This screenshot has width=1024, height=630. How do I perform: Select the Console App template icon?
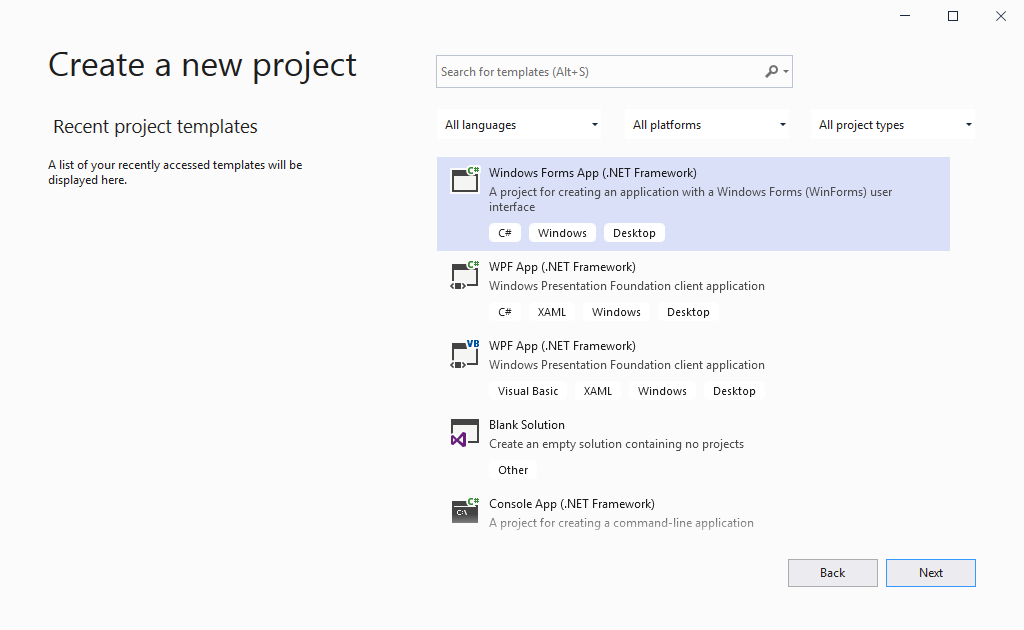[x=465, y=511]
